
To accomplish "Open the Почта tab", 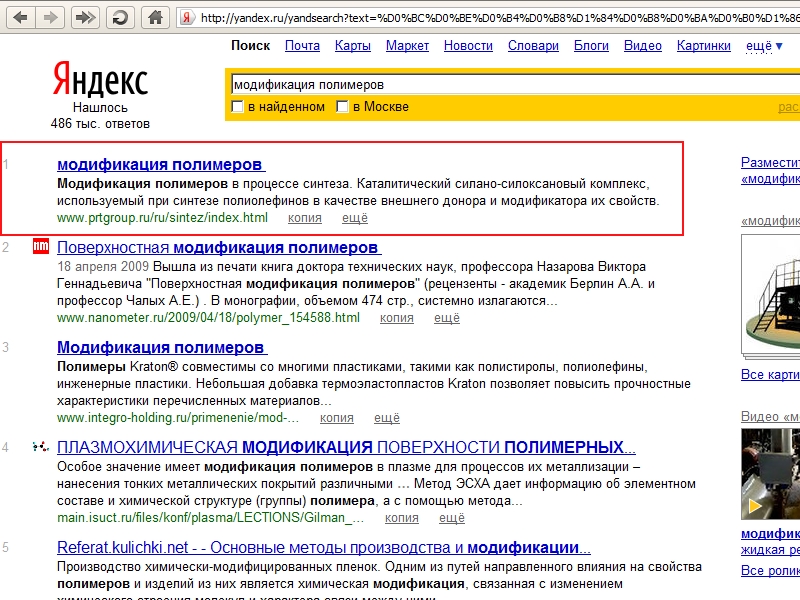I will coord(302,45).
